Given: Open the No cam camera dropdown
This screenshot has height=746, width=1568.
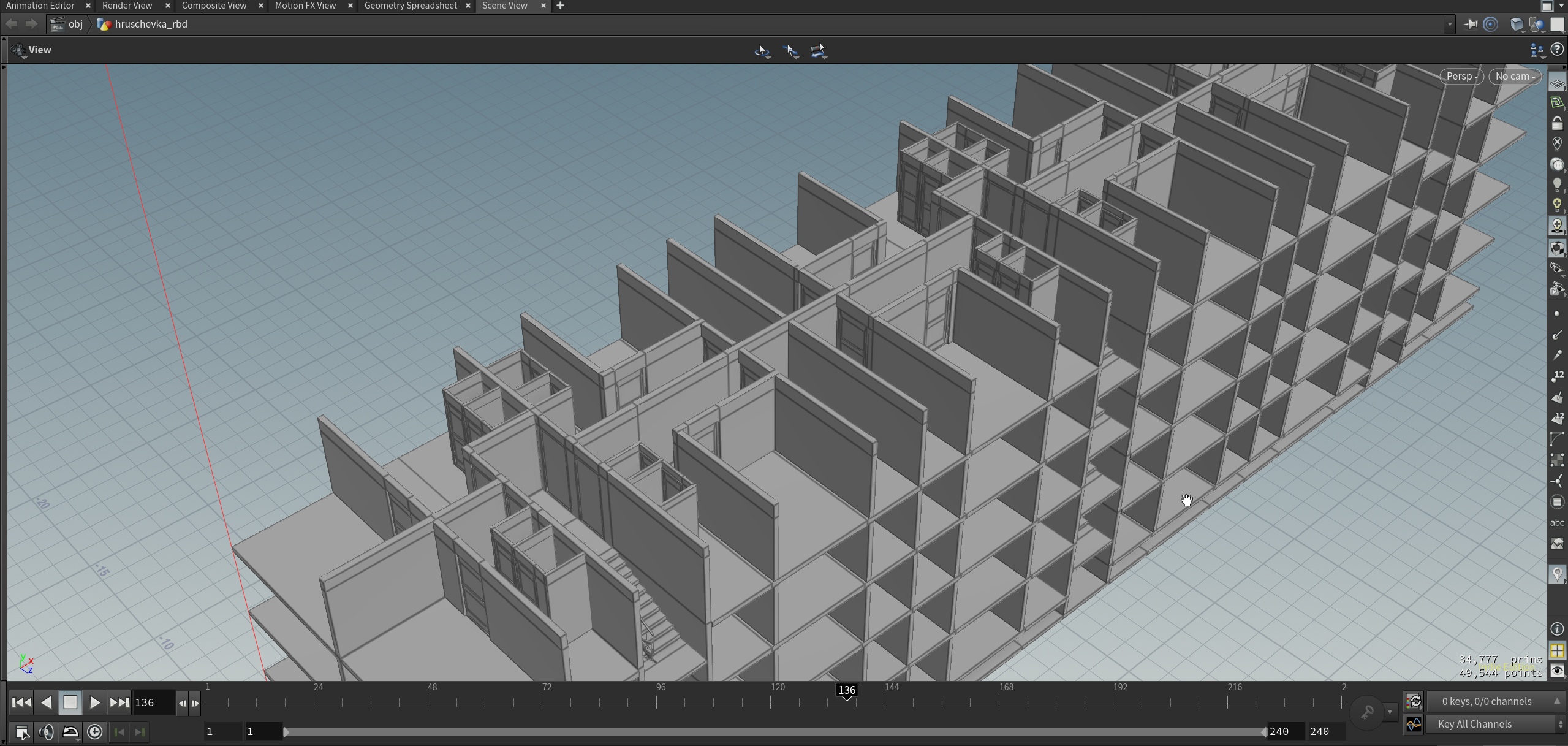Looking at the screenshot, I should tap(1515, 77).
